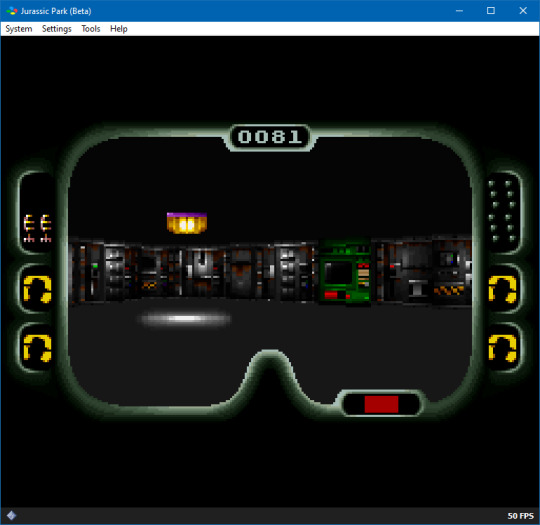Click the white light reflection on the floor
Image resolution: width=540 pixels, height=525 pixels.
(185, 319)
